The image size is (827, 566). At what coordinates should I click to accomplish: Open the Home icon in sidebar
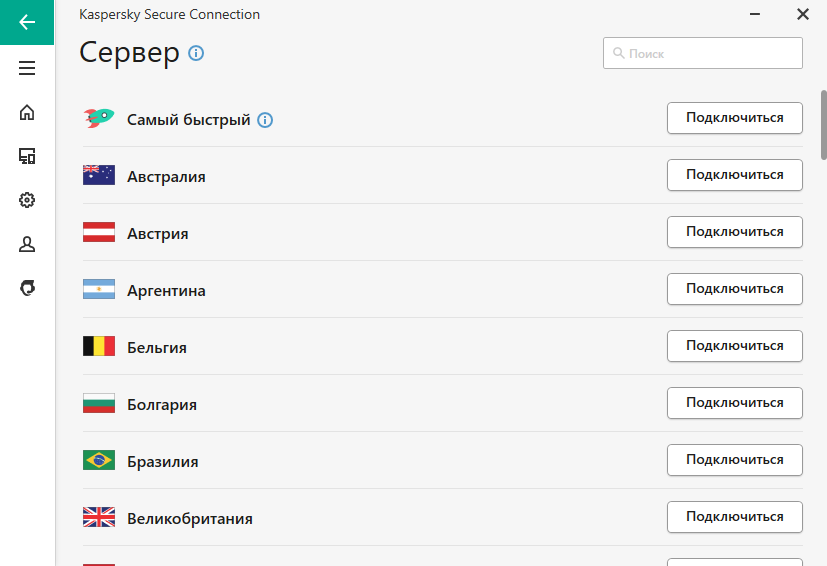27,112
